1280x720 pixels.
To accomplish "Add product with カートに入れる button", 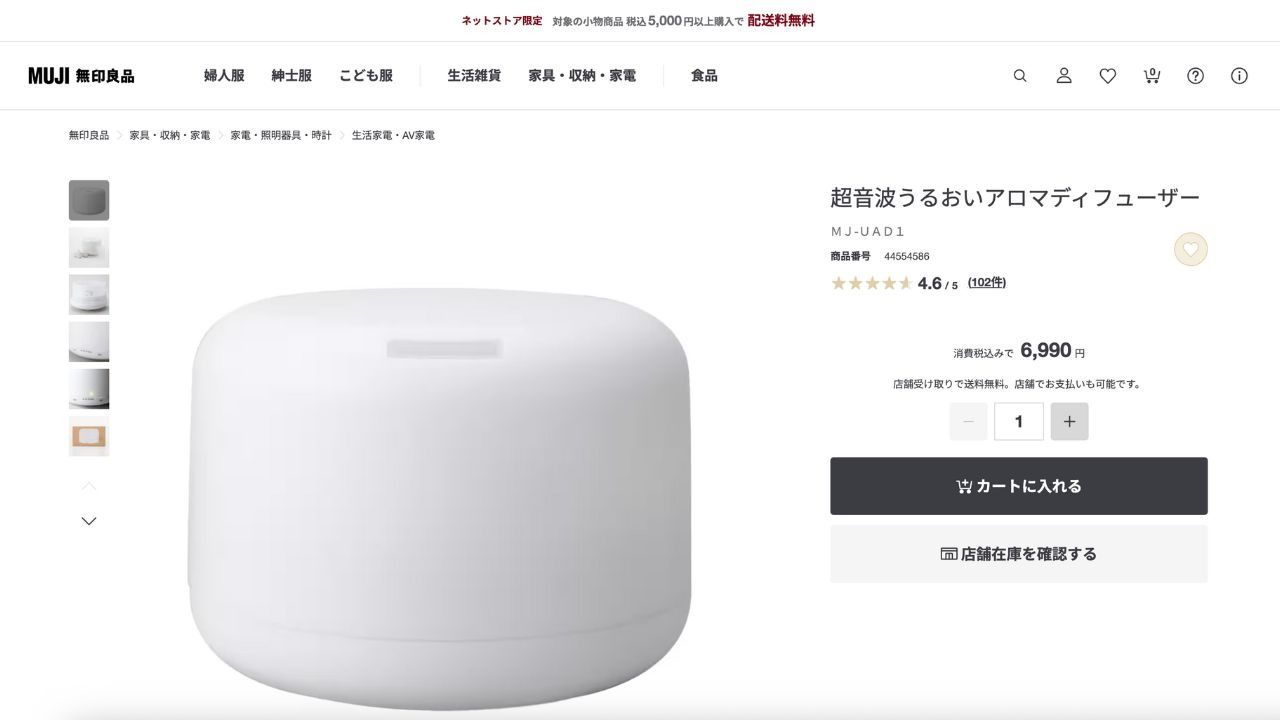I will [x=1019, y=486].
